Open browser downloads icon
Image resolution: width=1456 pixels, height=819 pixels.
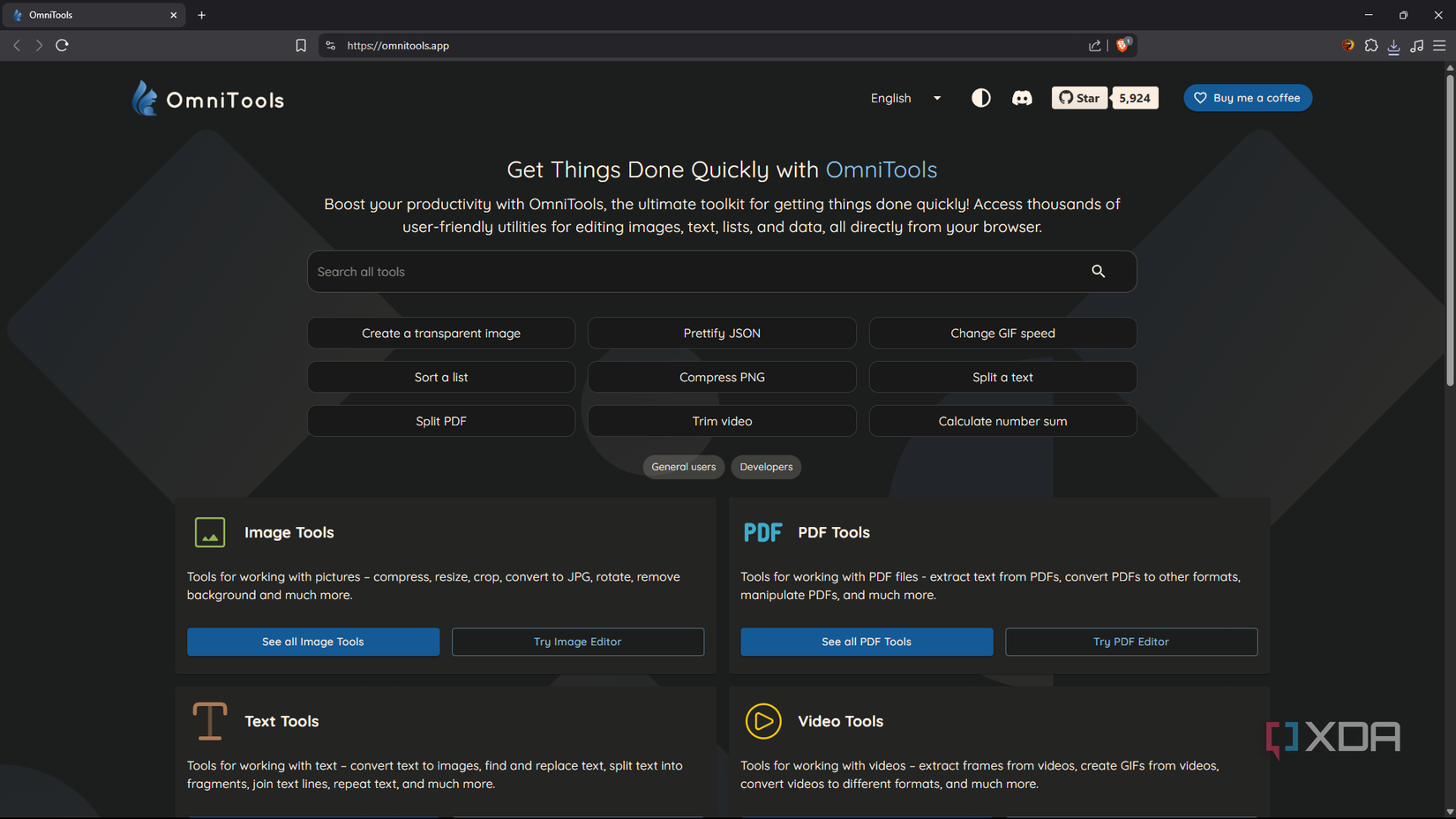1394,46
